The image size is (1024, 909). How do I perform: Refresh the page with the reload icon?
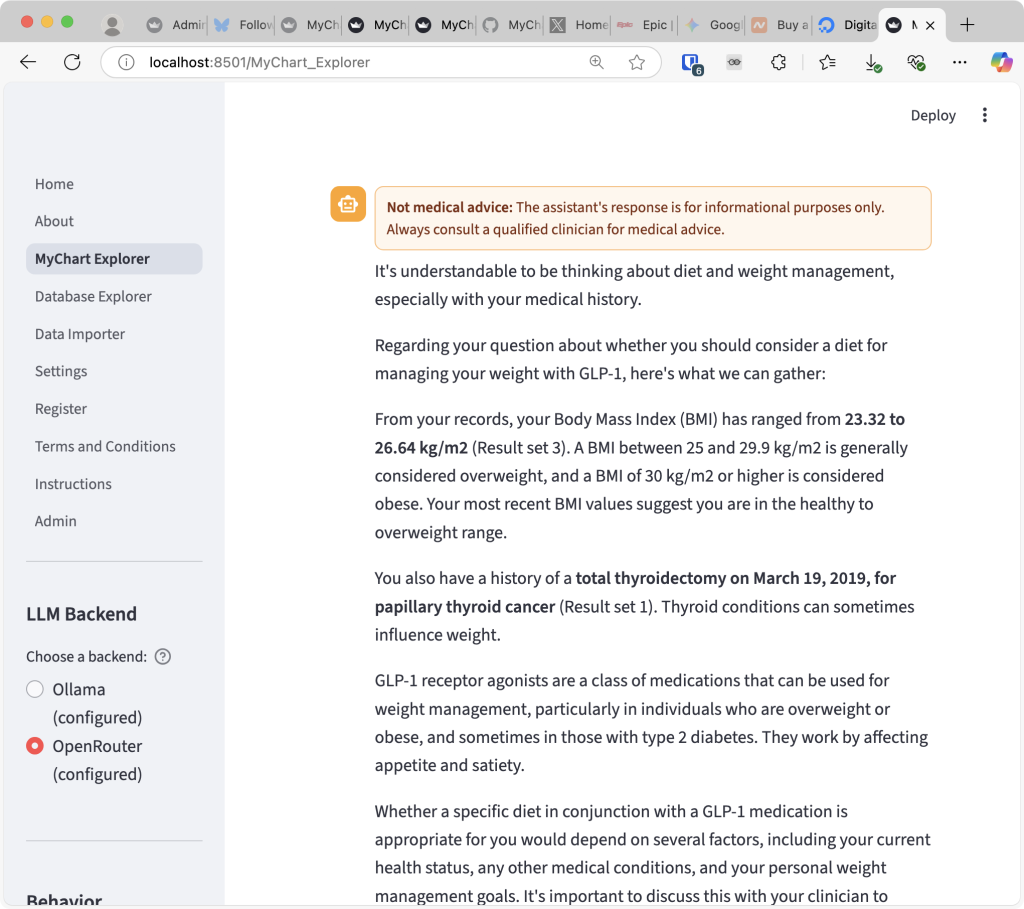pos(72,62)
